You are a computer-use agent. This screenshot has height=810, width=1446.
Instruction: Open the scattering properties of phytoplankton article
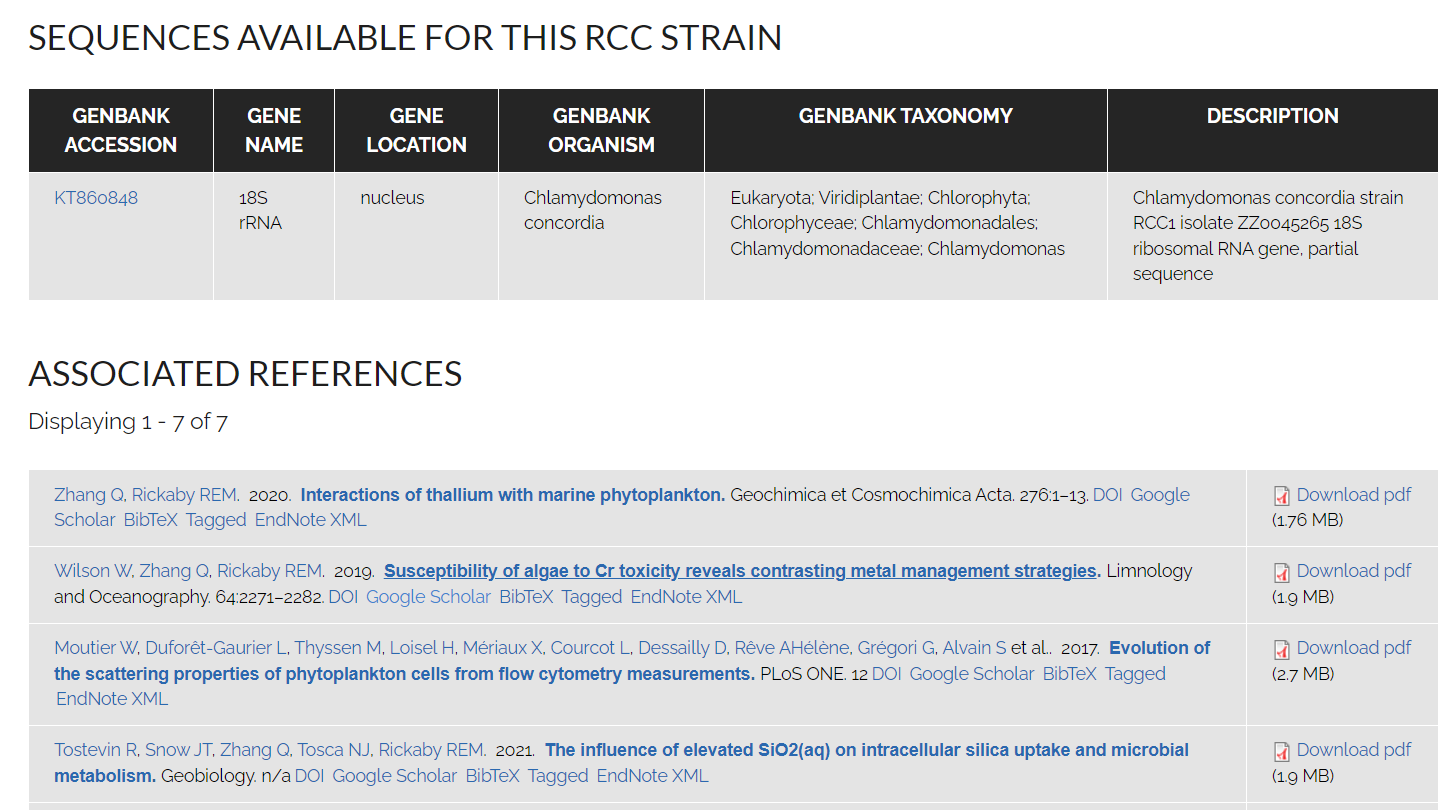point(404,674)
